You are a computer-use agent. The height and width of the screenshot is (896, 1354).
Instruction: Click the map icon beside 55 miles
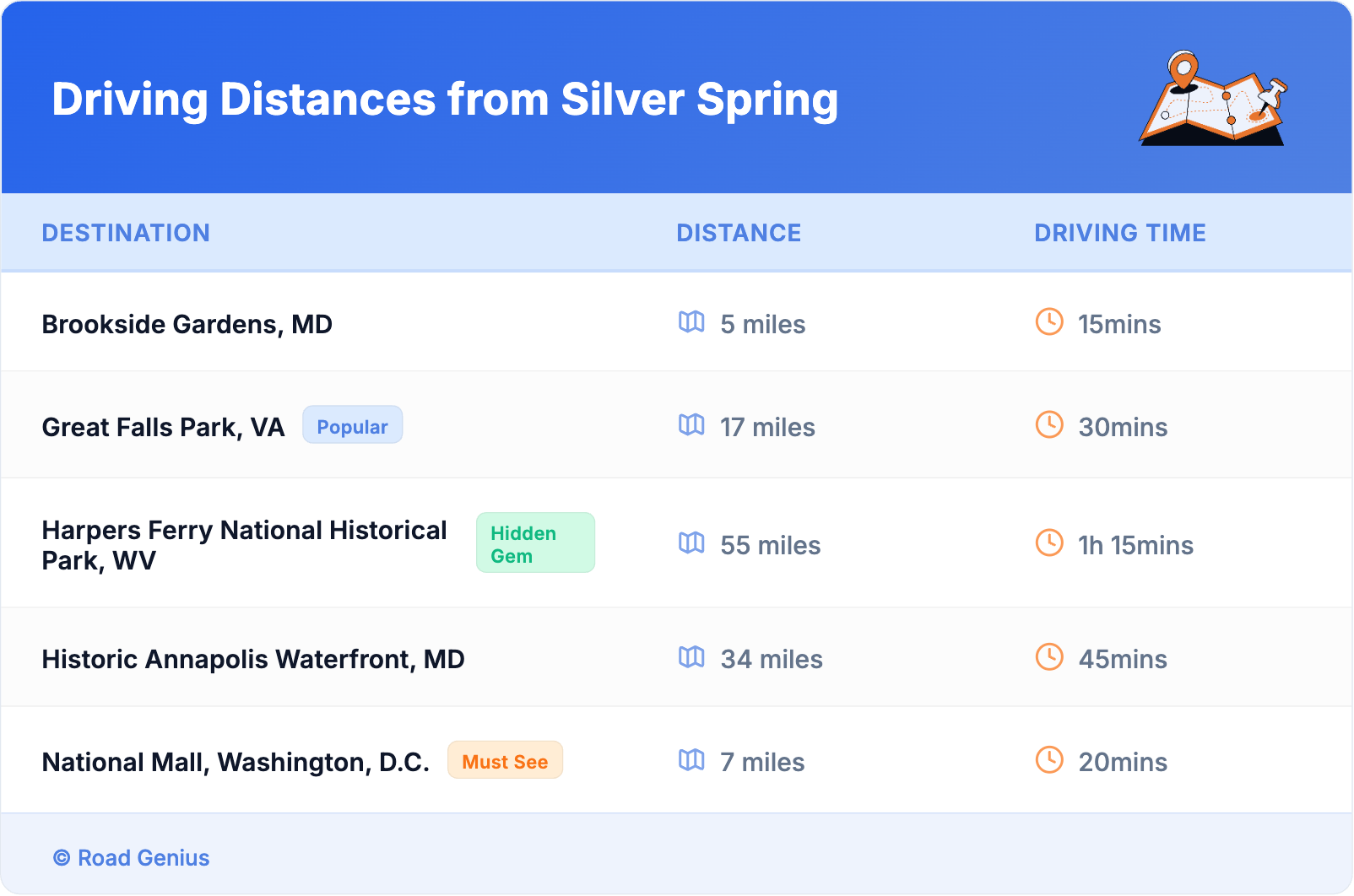point(691,542)
